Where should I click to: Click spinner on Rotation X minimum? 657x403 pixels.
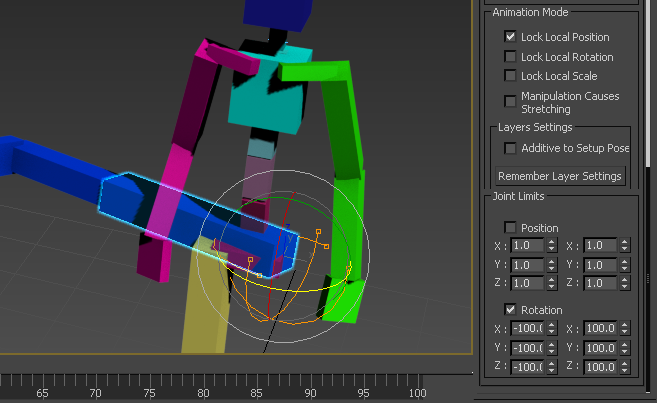click(x=551, y=328)
